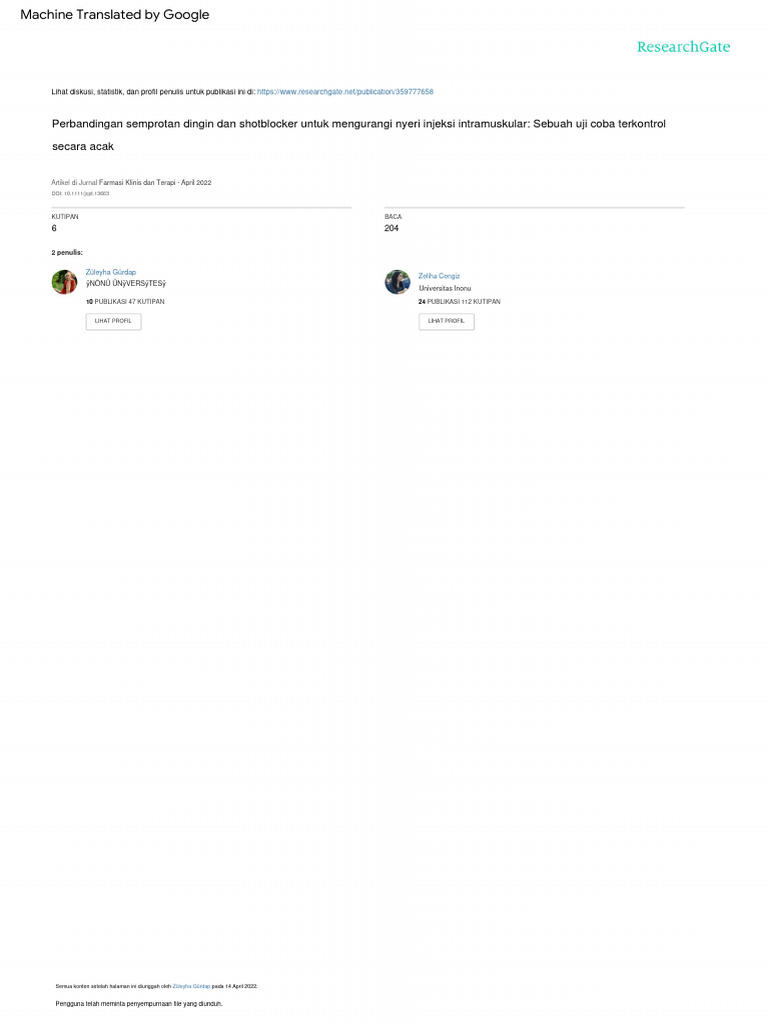Click the journal line ending April 2022
This screenshot has height=1024, width=768.
tap(131, 183)
